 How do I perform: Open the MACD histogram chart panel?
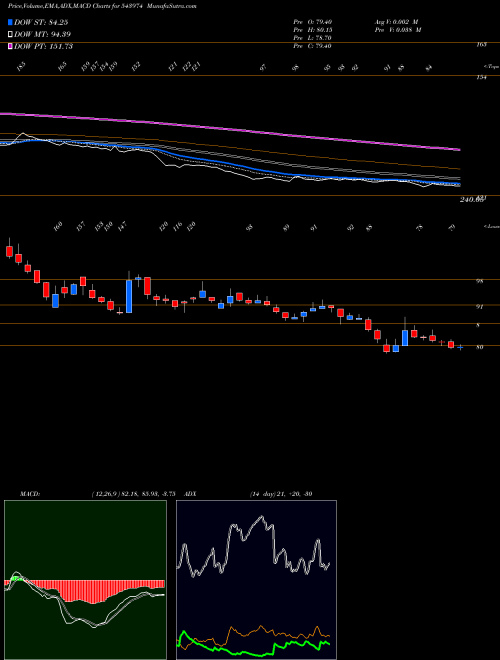click(x=85, y=580)
